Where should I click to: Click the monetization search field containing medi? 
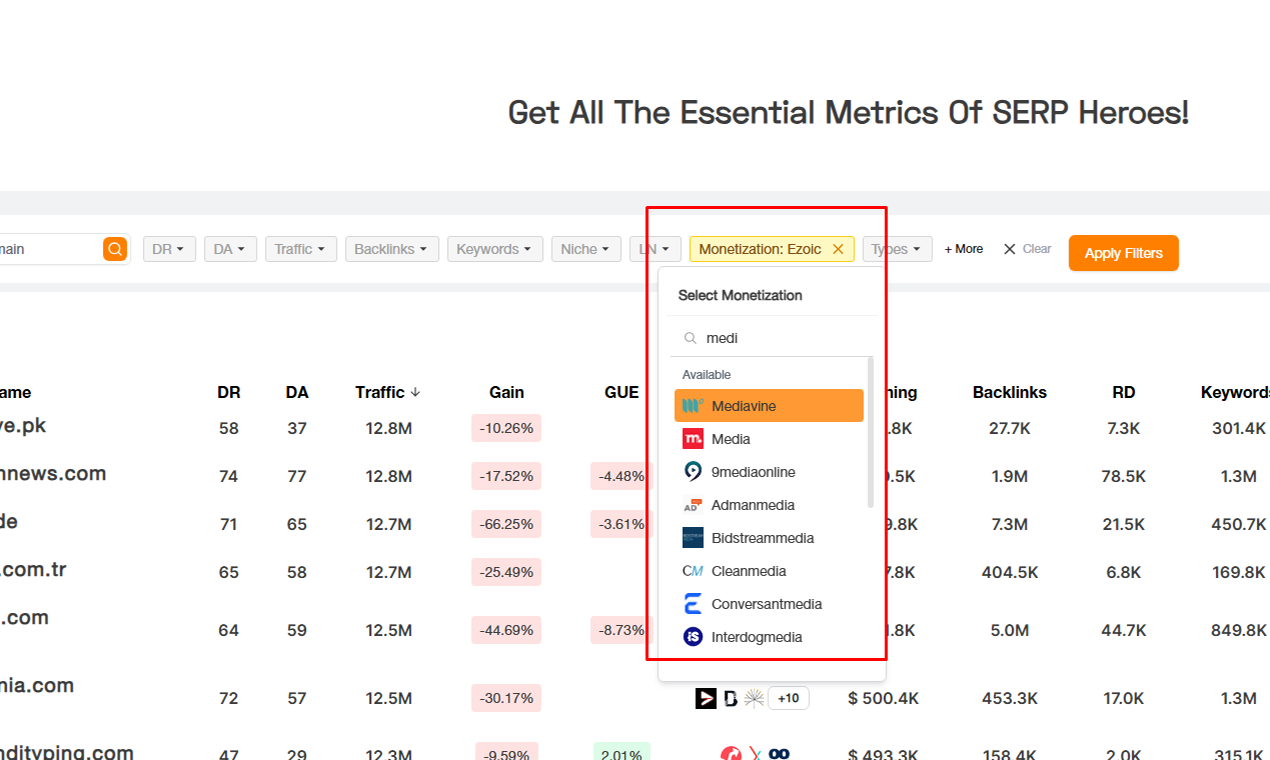tap(772, 338)
